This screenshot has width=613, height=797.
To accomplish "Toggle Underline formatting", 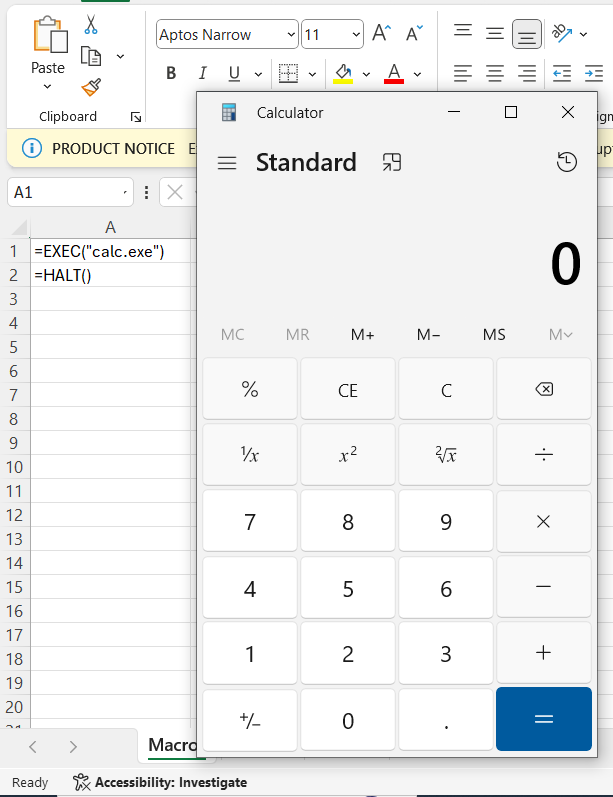I will click(x=234, y=73).
